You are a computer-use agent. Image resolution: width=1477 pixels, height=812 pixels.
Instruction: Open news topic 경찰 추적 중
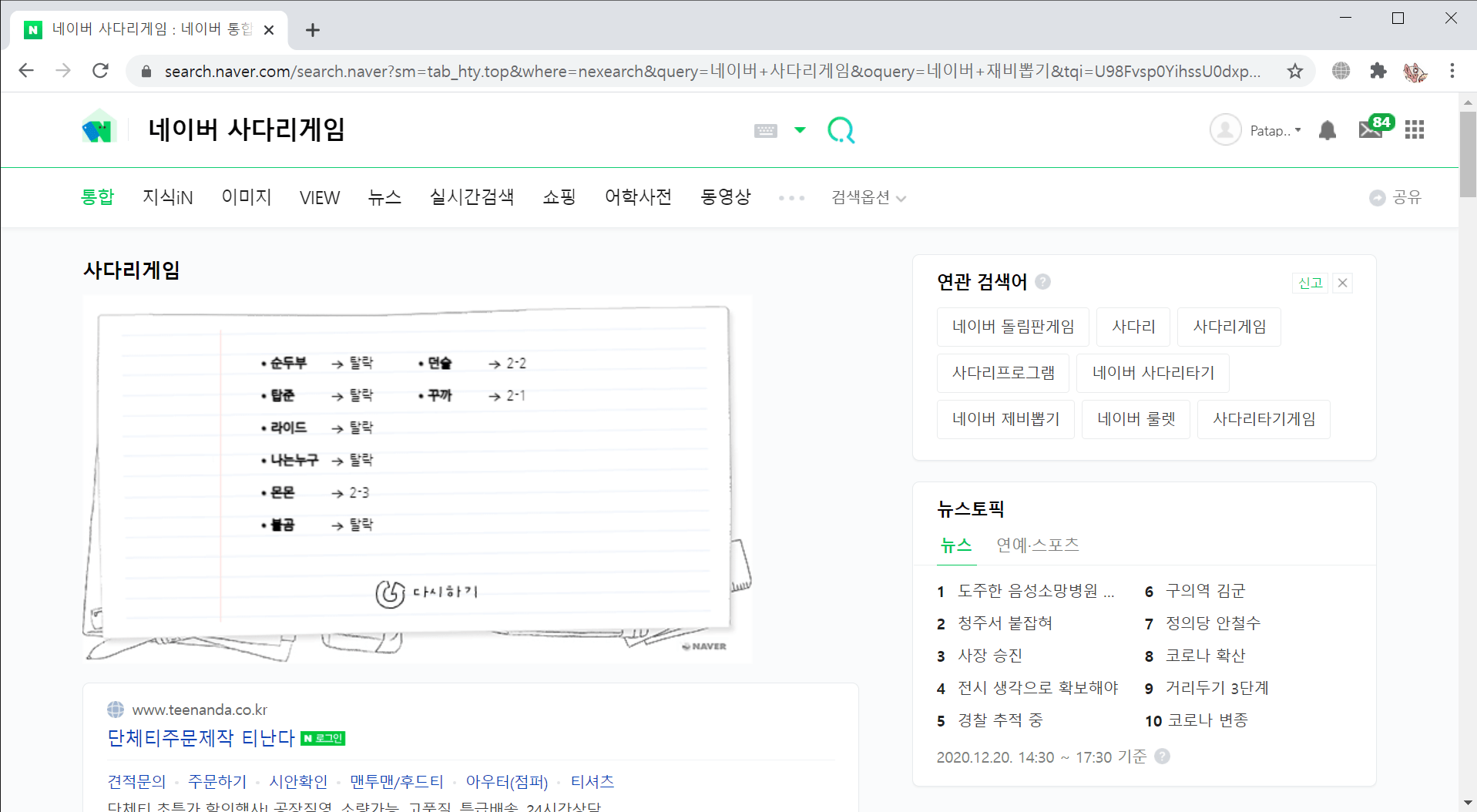click(999, 720)
